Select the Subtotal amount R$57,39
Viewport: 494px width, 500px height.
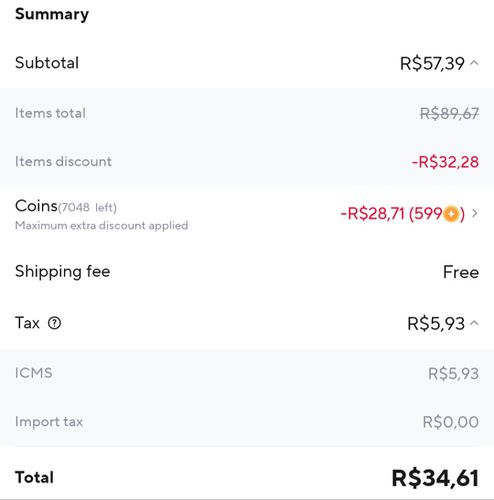tap(432, 63)
